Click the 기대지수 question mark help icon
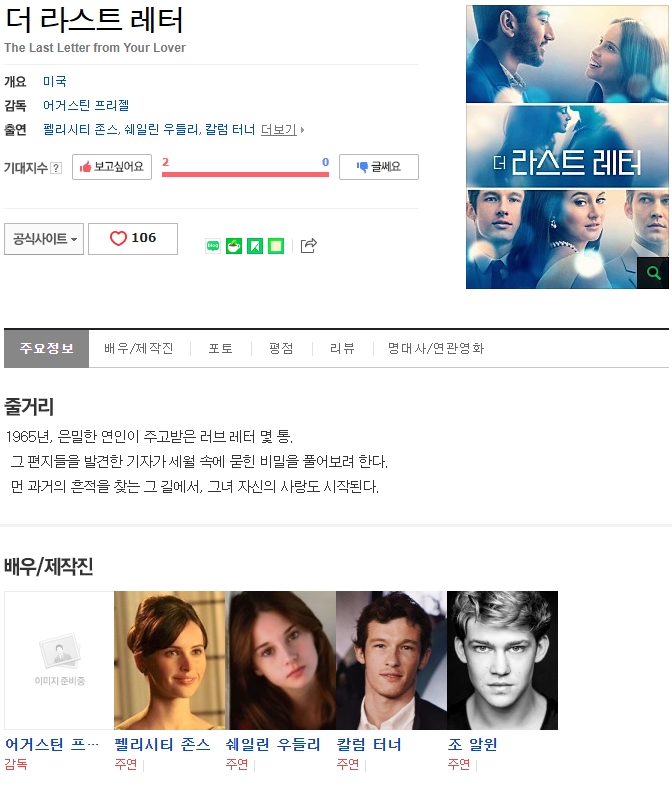Image resolution: width=672 pixels, height=786 pixels. [57, 168]
